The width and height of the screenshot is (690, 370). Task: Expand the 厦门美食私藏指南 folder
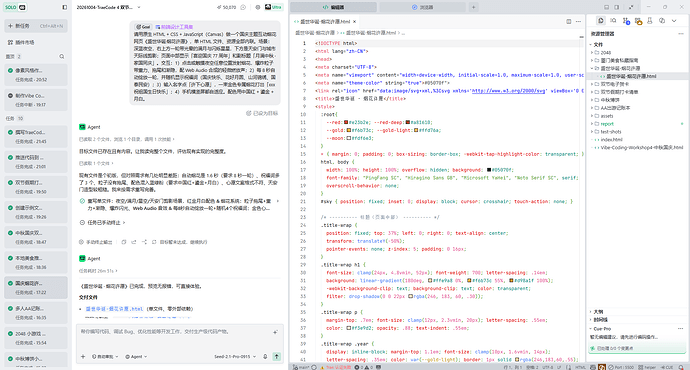[x=637, y=60]
